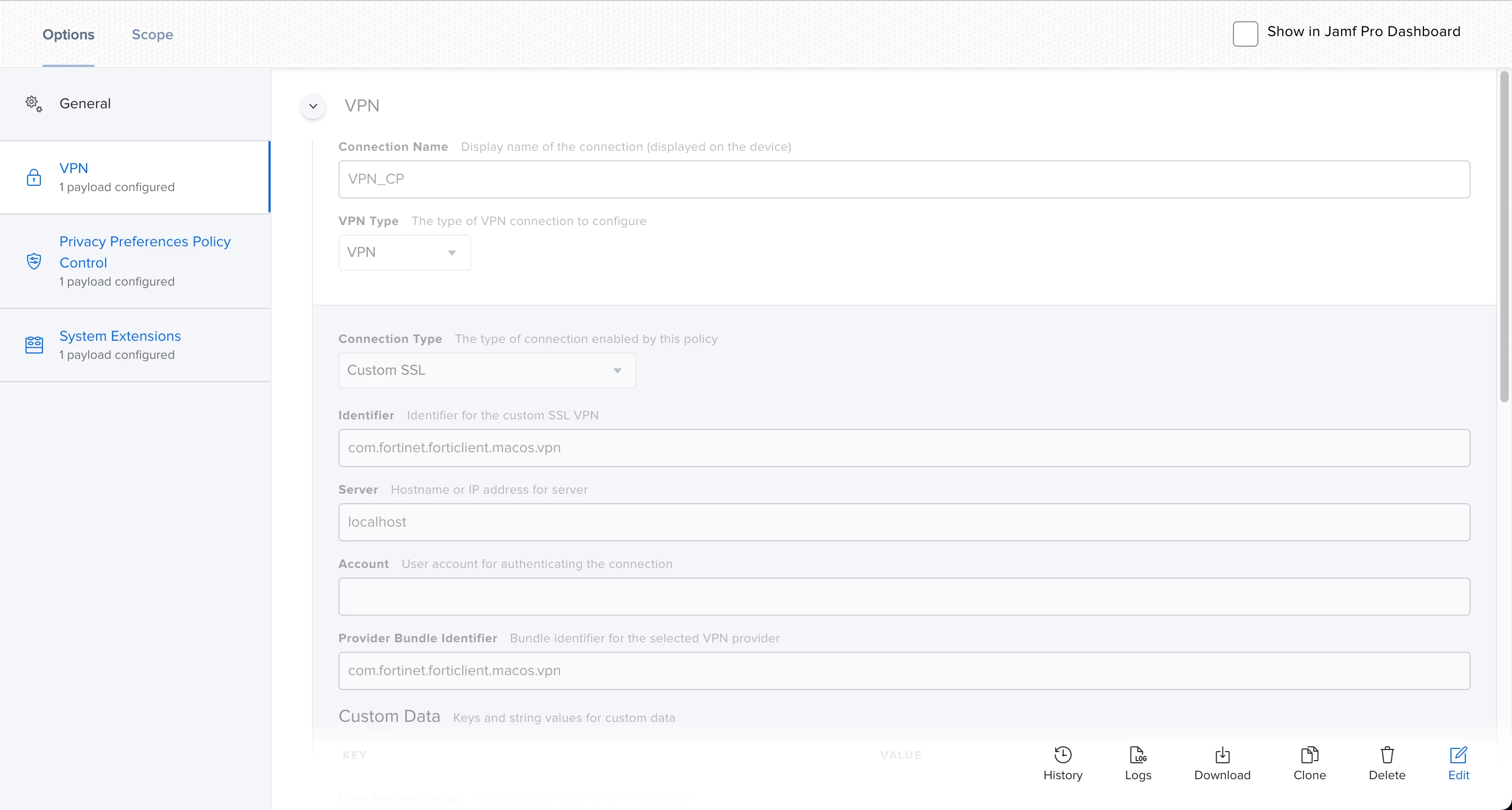Viewport: 1512px width, 810px height.
Task: Open Logs via the log file icon
Action: pyautogui.click(x=1138, y=755)
